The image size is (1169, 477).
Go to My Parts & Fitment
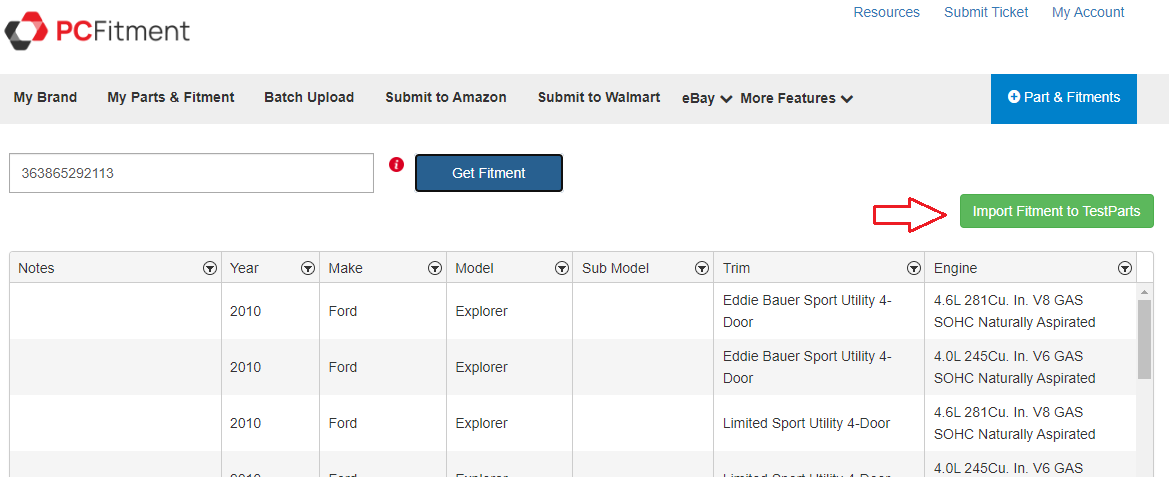pos(171,98)
